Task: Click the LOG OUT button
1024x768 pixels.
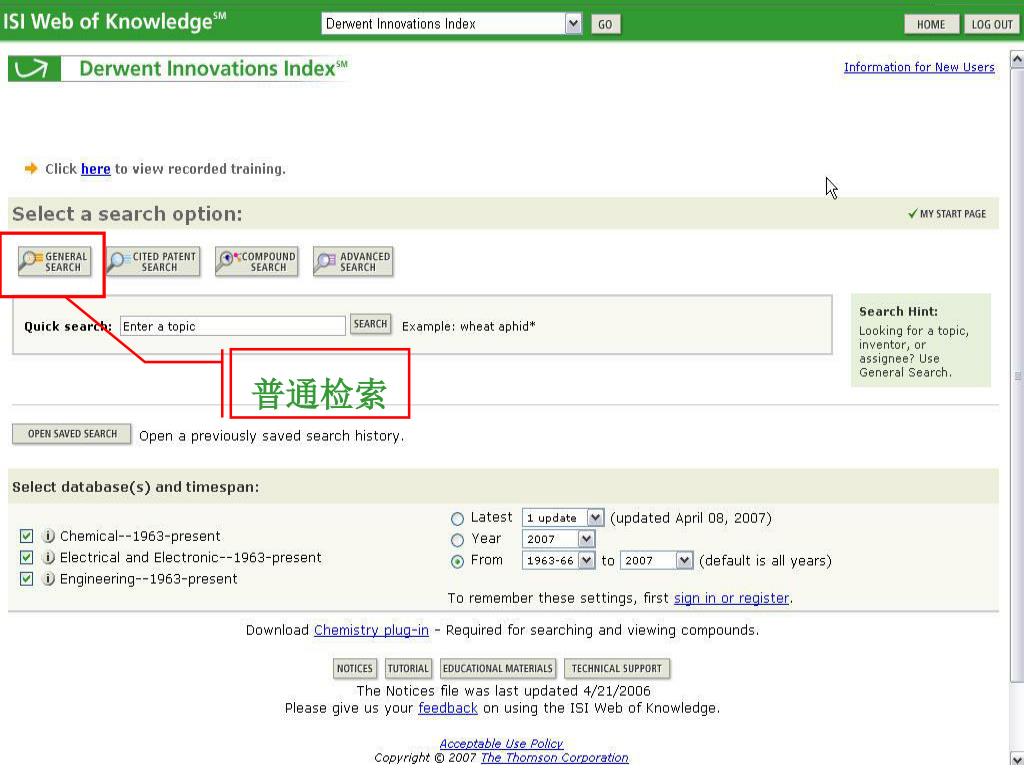Action: 991,24
